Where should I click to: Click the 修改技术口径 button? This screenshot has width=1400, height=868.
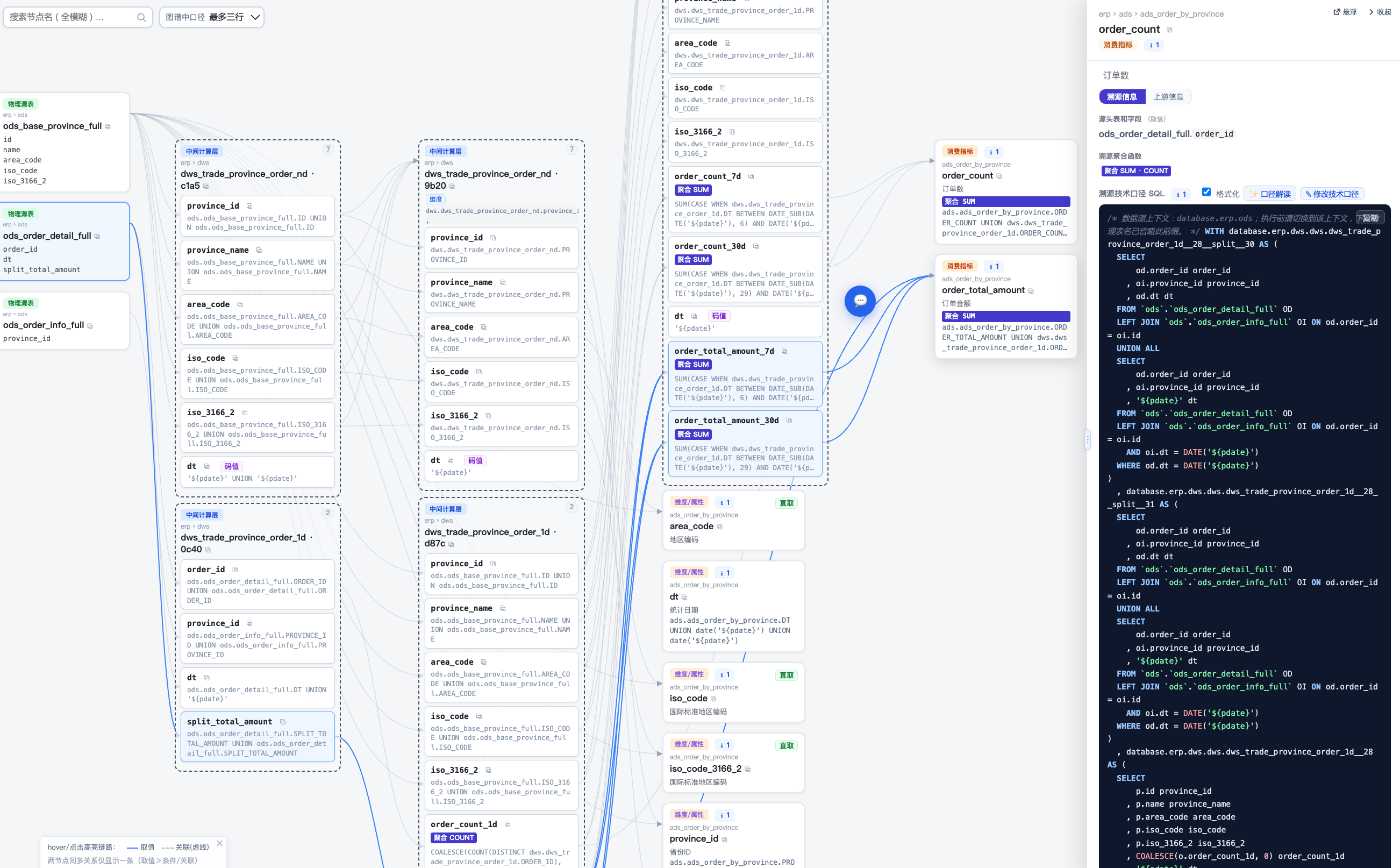click(x=1332, y=194)
